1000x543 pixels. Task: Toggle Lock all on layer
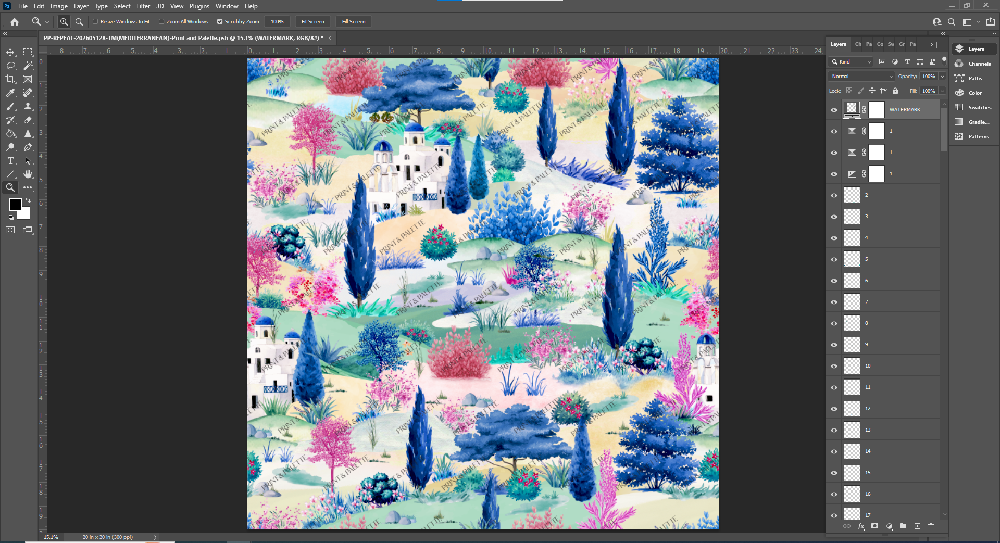[895, 91]
